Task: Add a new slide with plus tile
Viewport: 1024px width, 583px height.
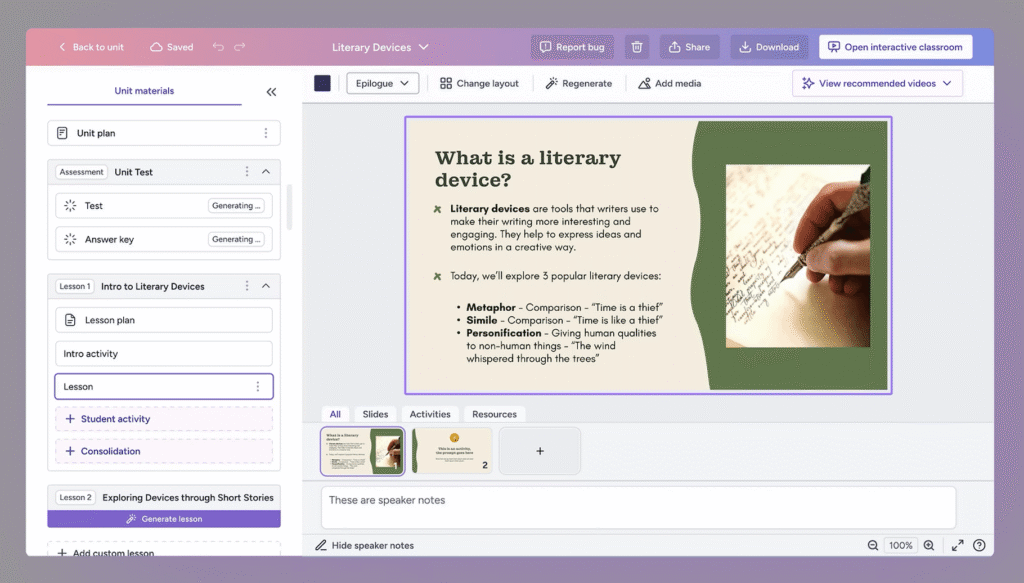Action: coord(540,451)
